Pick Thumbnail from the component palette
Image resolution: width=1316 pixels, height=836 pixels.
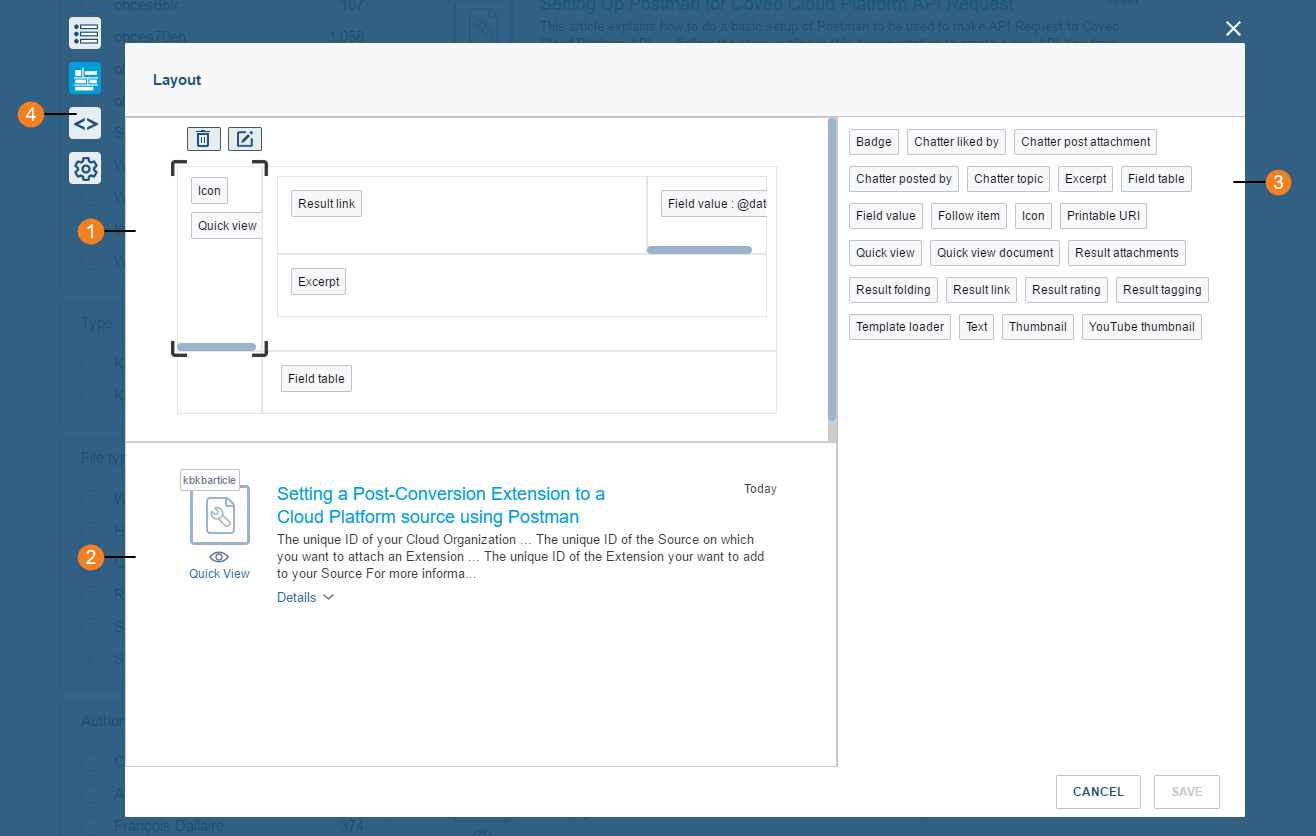[x=1038, y=327]
